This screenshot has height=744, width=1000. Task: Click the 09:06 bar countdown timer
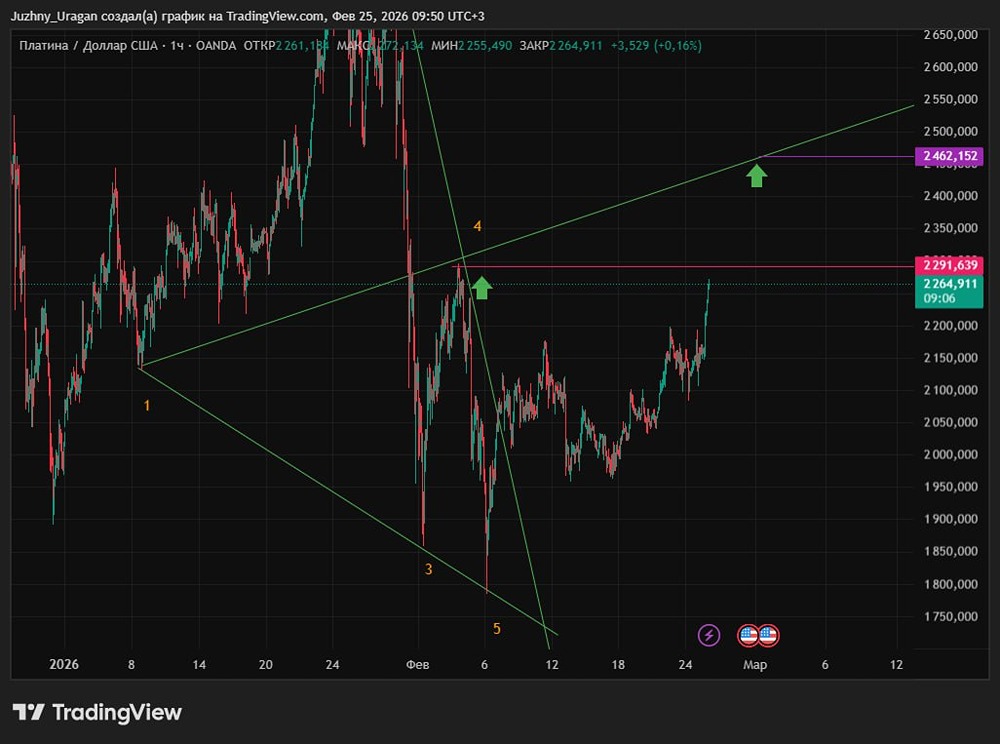point(939,298)
